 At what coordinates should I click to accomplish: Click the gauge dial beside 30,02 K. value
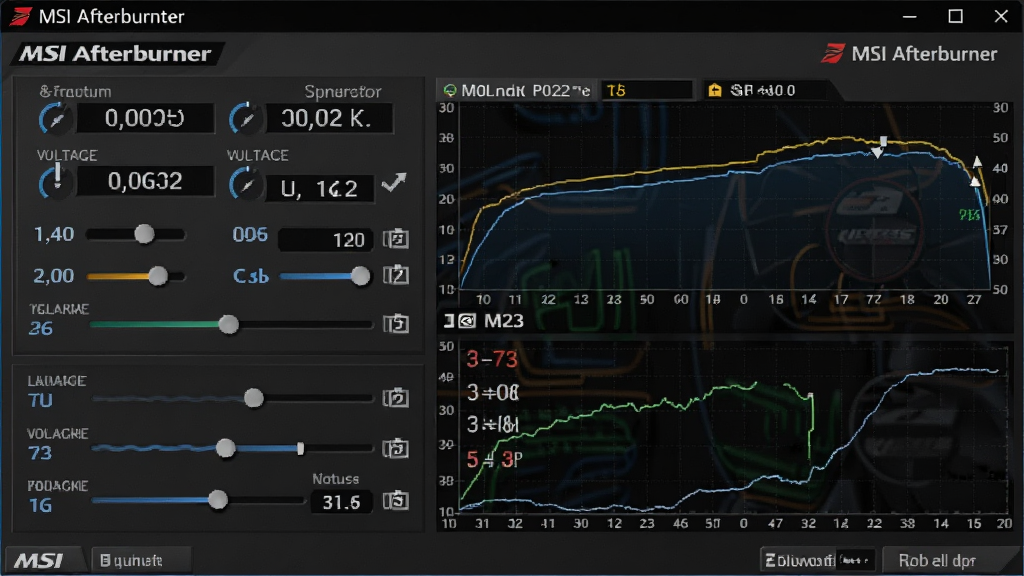[245, 119]
